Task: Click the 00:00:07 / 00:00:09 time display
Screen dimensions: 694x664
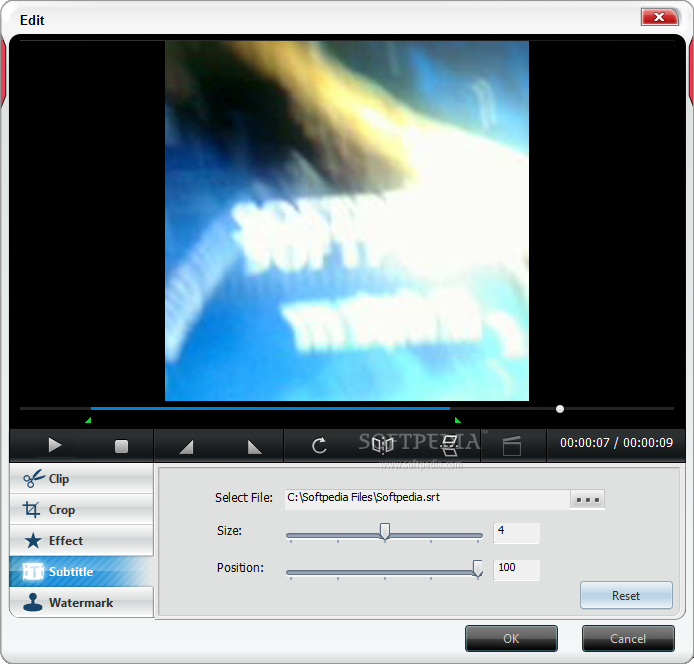Action: click(616, 443)
